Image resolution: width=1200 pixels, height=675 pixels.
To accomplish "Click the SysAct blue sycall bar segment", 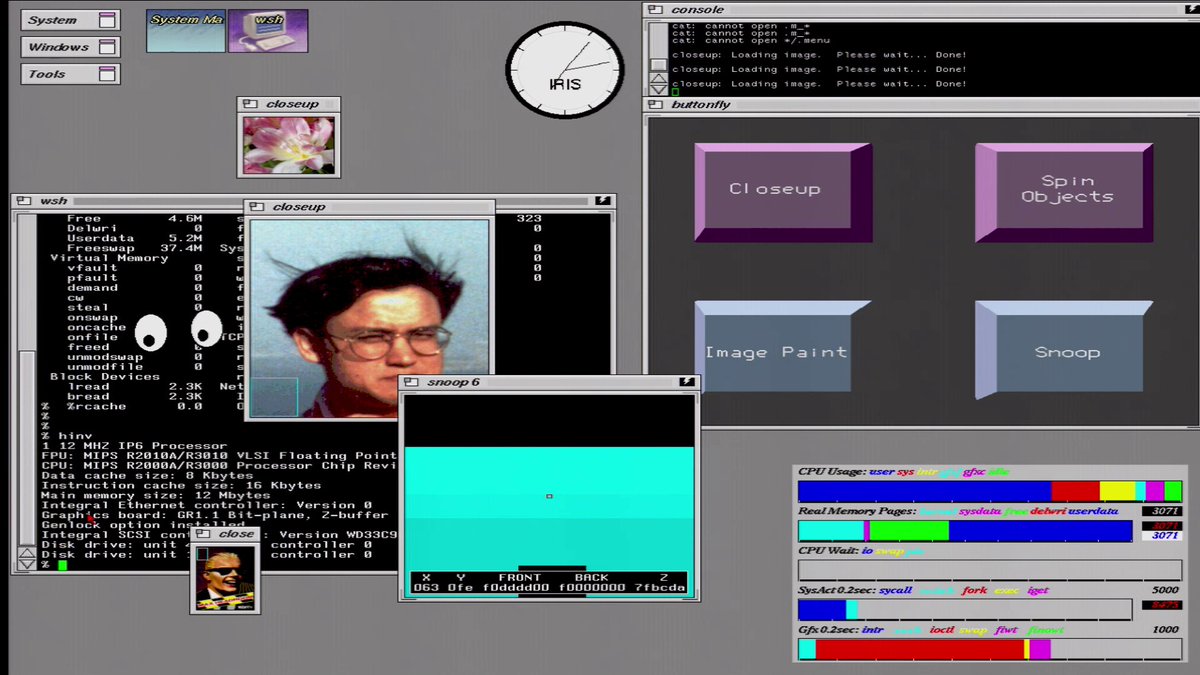I will 822,609.
